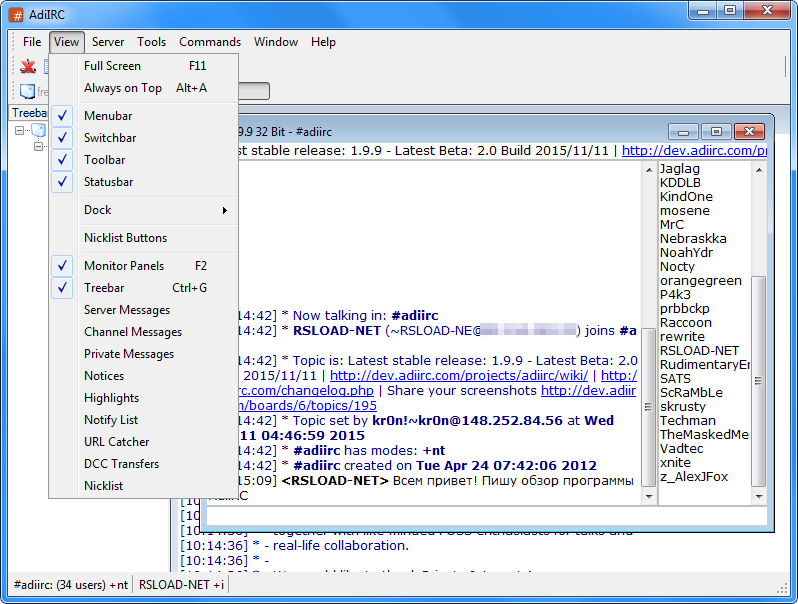Uncheck Treebar Ctrl+G option
798x604 pixels.
tap(144, 287)
